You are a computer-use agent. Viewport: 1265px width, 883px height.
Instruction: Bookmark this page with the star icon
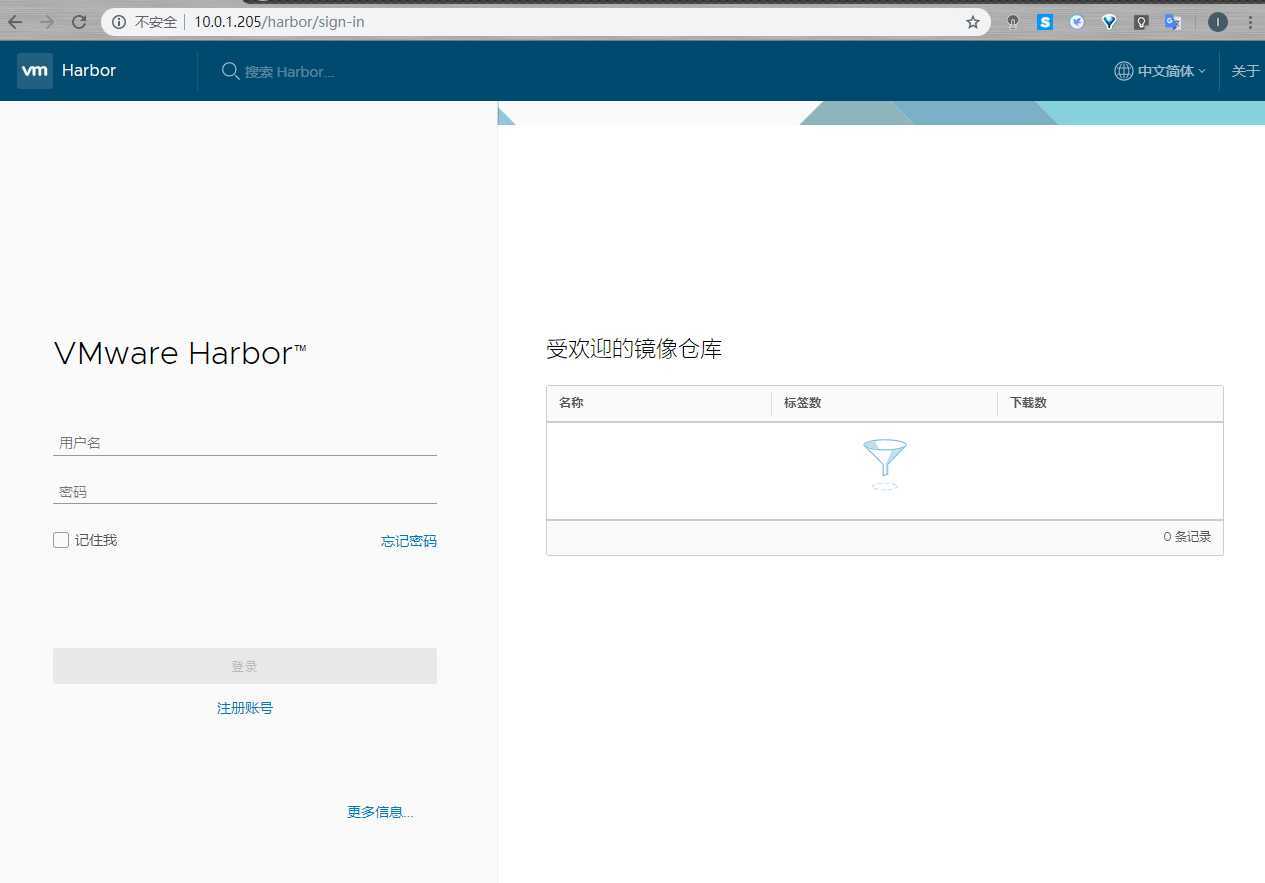972,22
